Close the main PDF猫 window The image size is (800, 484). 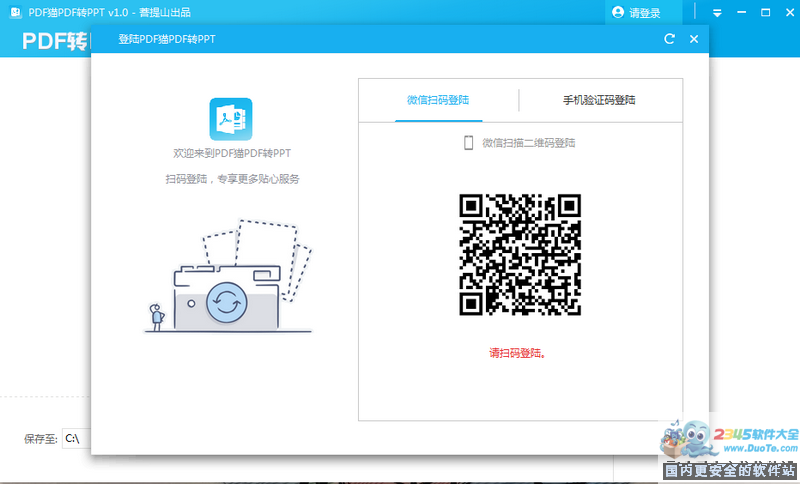coord(790,13)
